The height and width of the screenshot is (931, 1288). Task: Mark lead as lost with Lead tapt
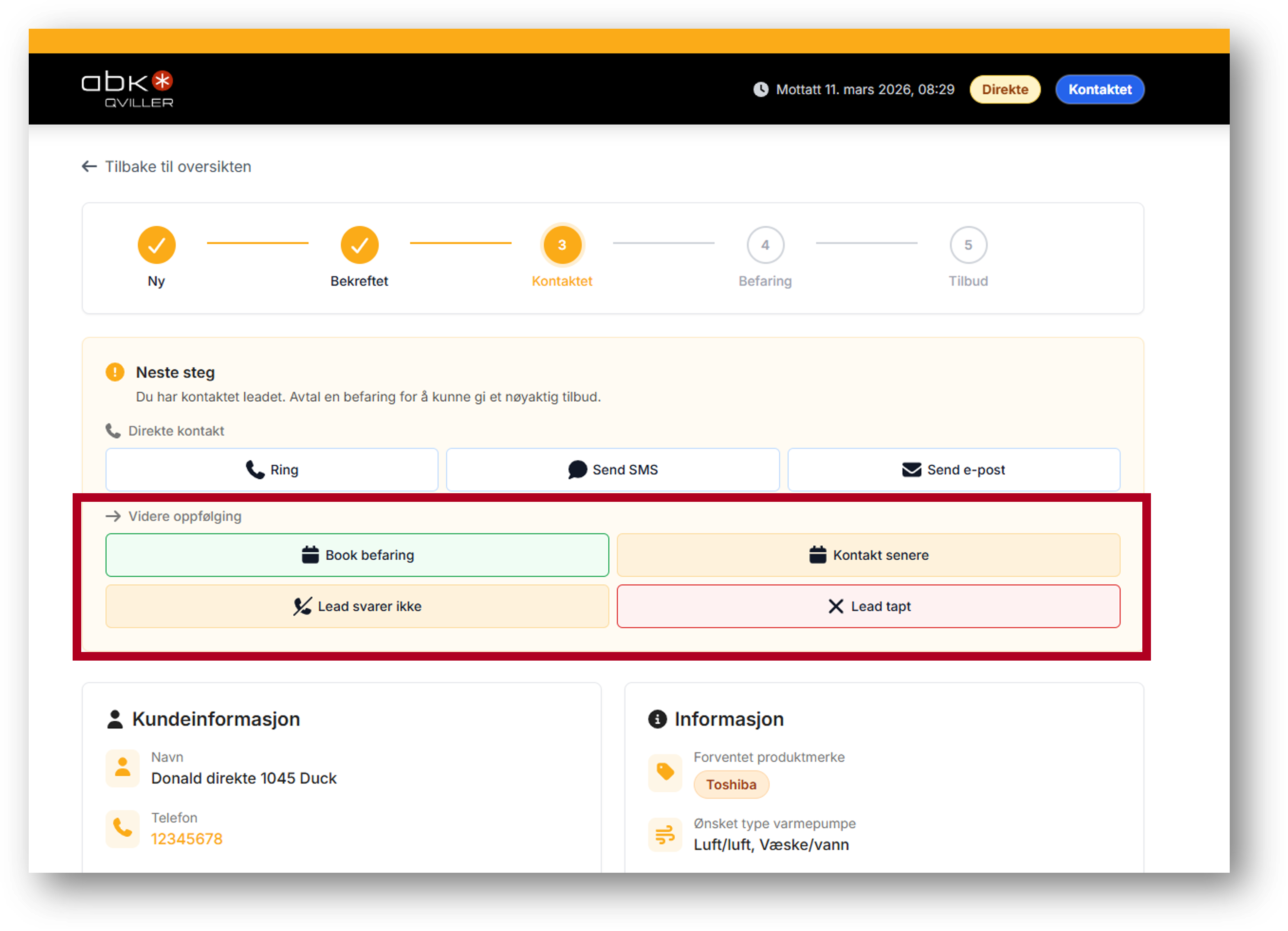tap(868, 606)
